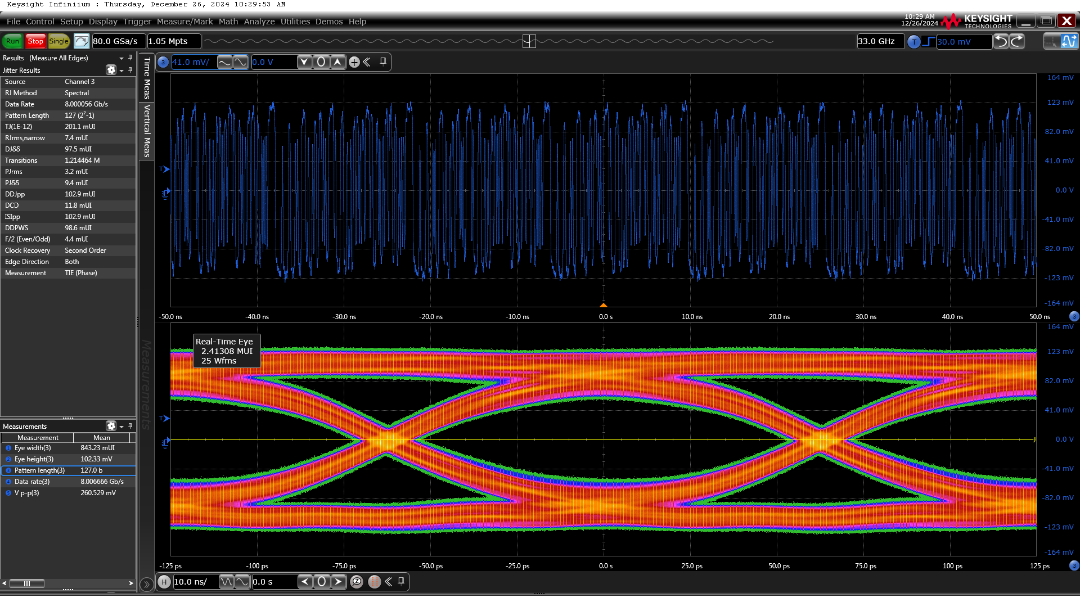Toggle the Data rate(3) measurement marker
Screen dimensions: 1080x596
8,482
